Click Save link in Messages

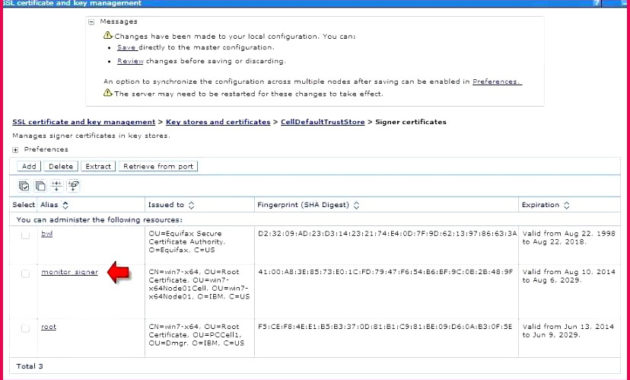click(127, 47)
